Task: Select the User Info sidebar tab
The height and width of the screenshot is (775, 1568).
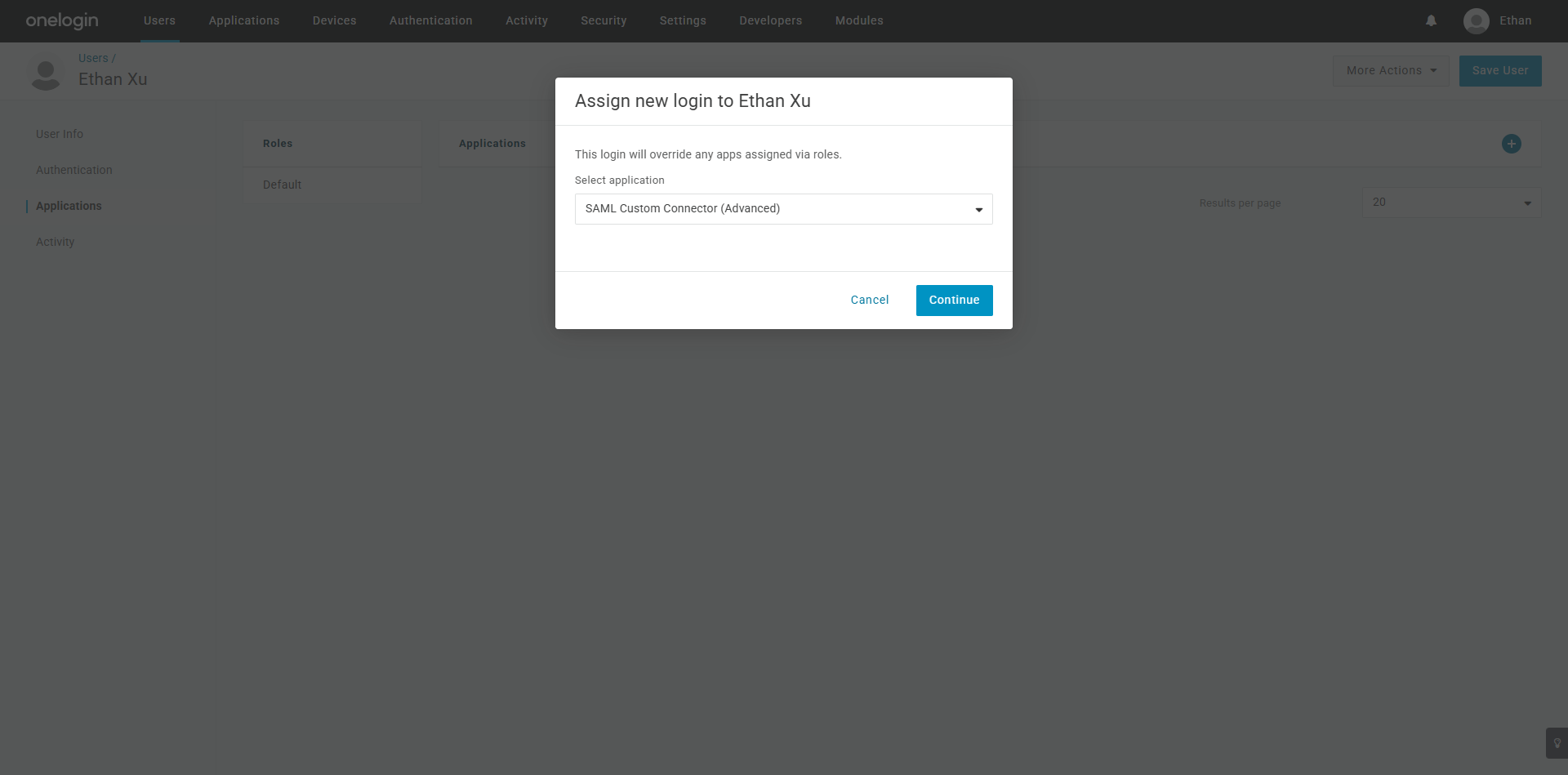Action: [60, 134]
